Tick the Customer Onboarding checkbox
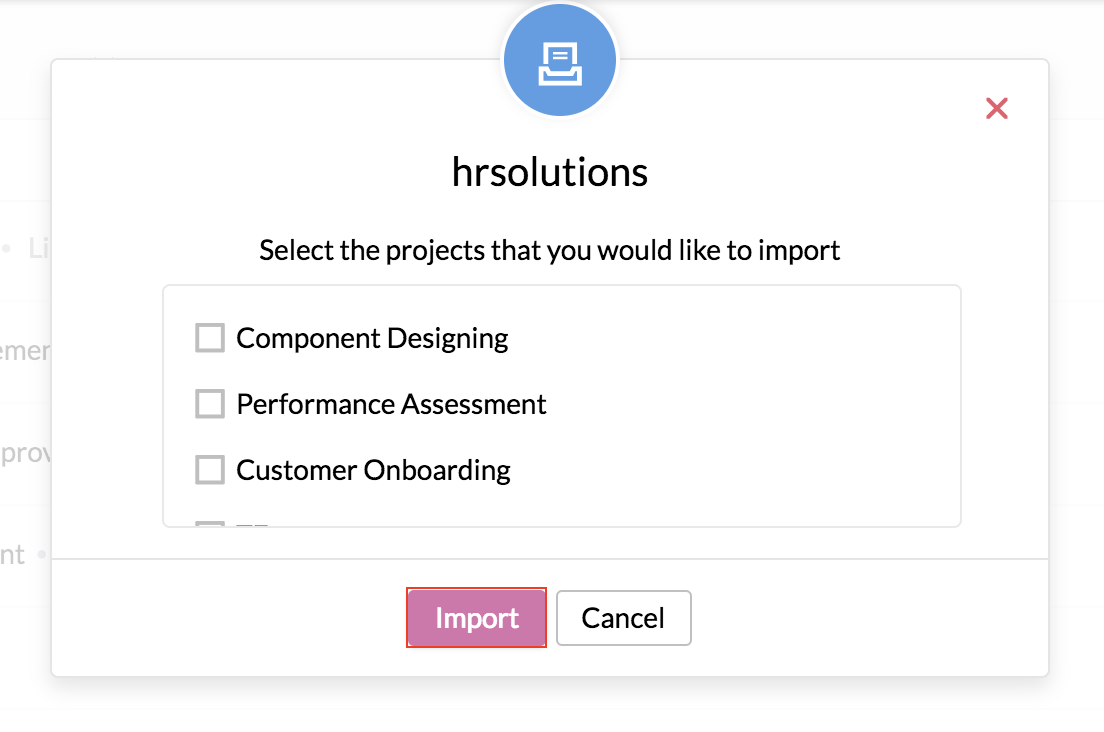1104x732 pixels. click(x=210, y=469)
